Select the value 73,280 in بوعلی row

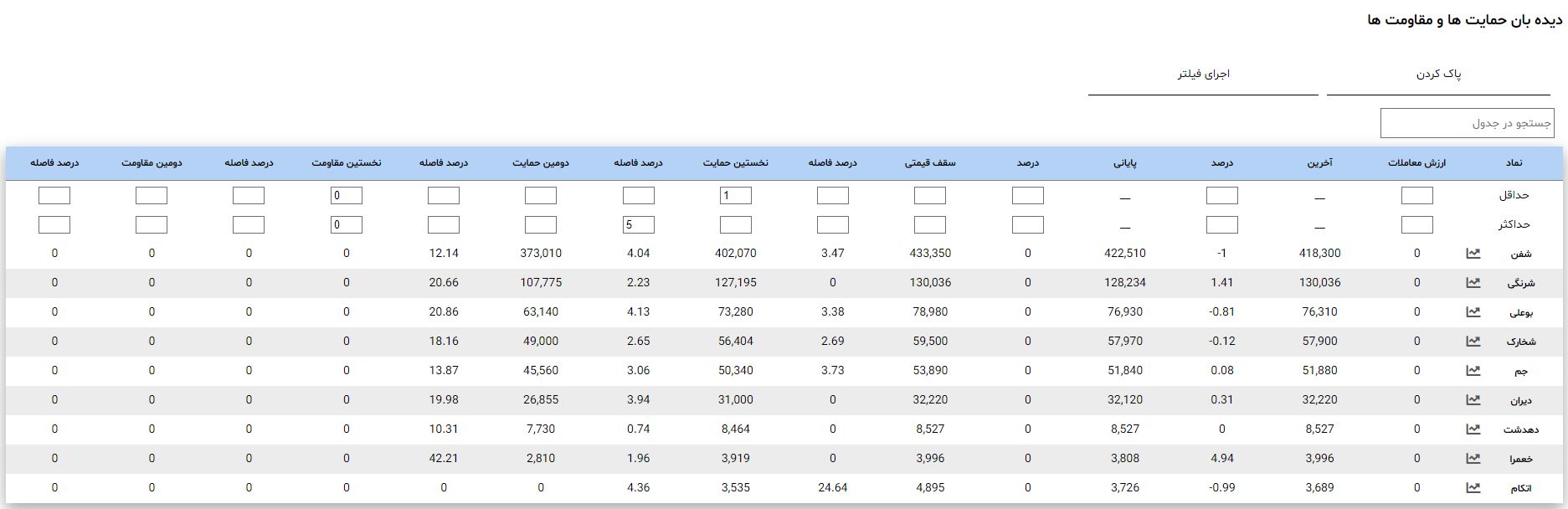click(736, 311)
